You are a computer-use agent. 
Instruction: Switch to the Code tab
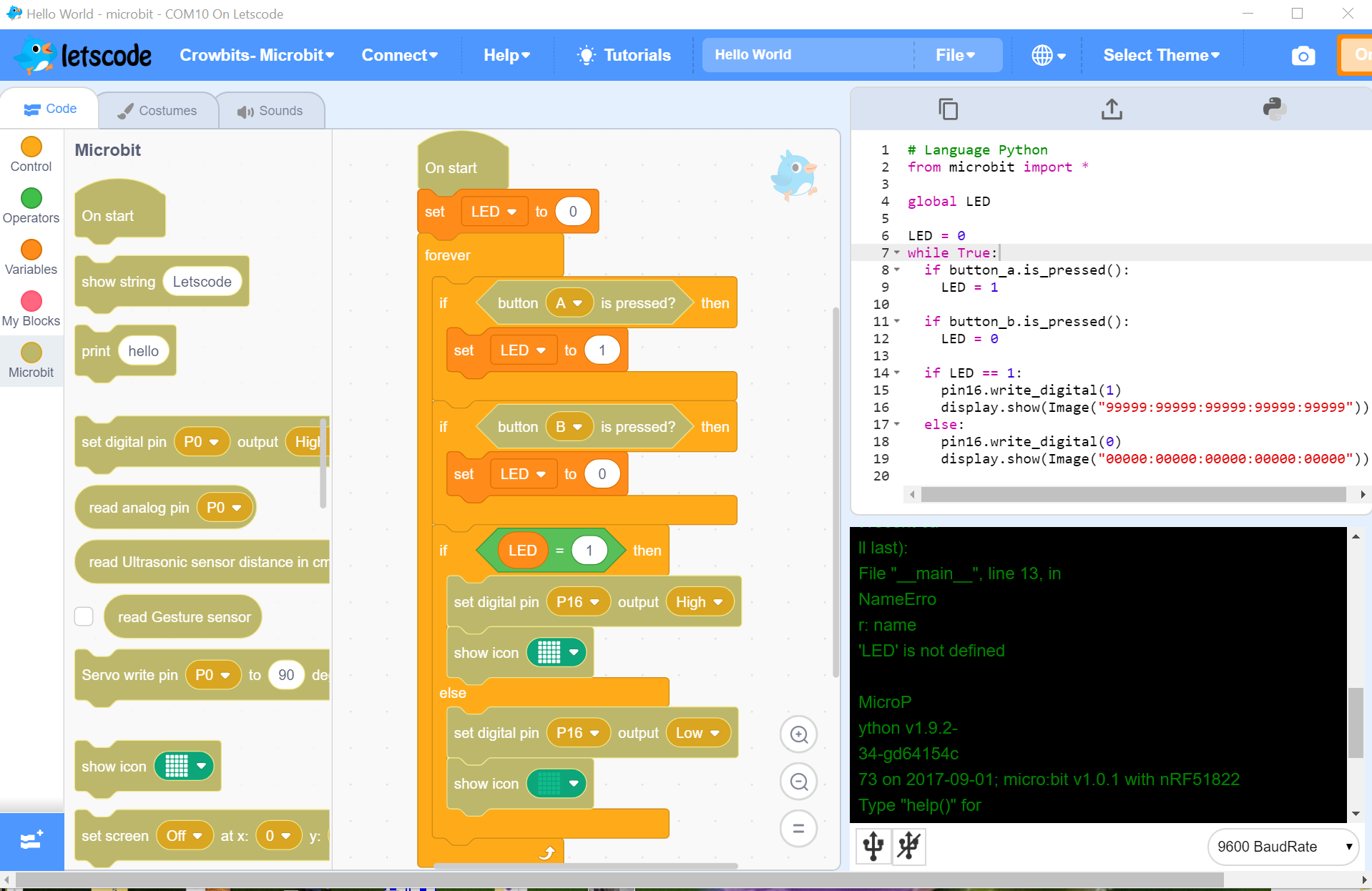pyautogui.click(x=49, y=109)
